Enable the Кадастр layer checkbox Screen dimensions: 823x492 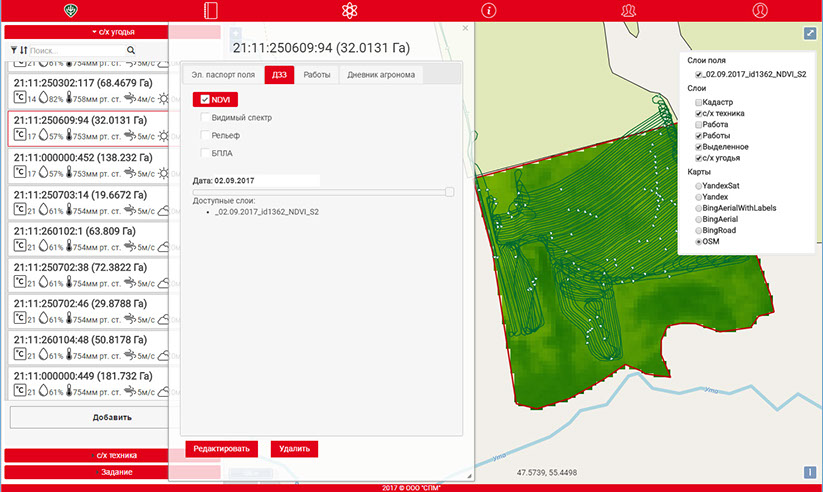[x=698, y=103]
